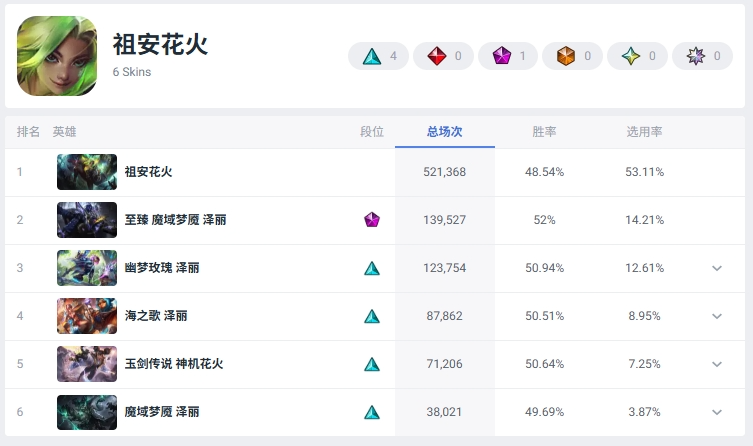Viewport: 753px width, 446px height.
Task: Expand the 魔域梦魇 泽丽 row chevron
Action: 717,412
